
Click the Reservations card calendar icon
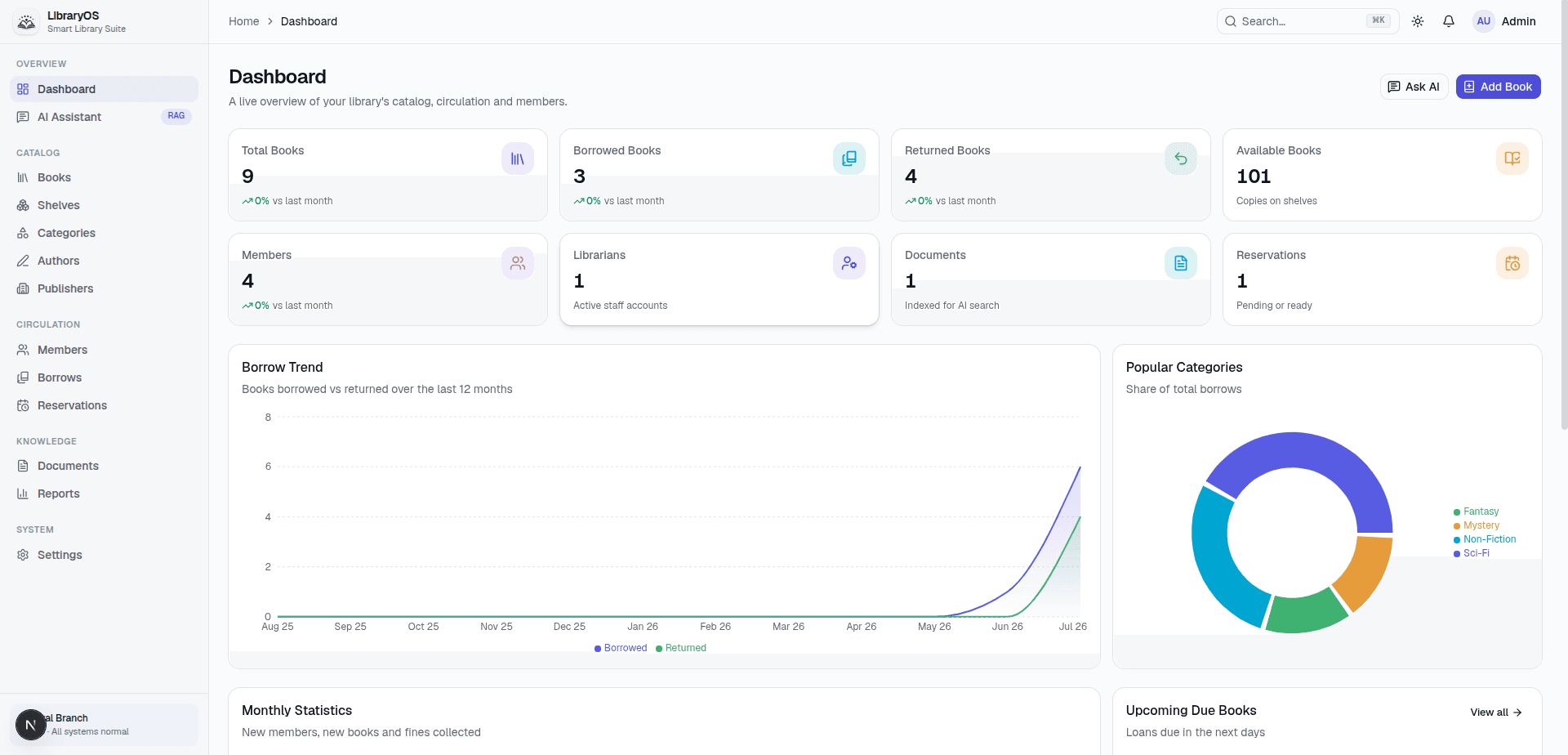1512,263
